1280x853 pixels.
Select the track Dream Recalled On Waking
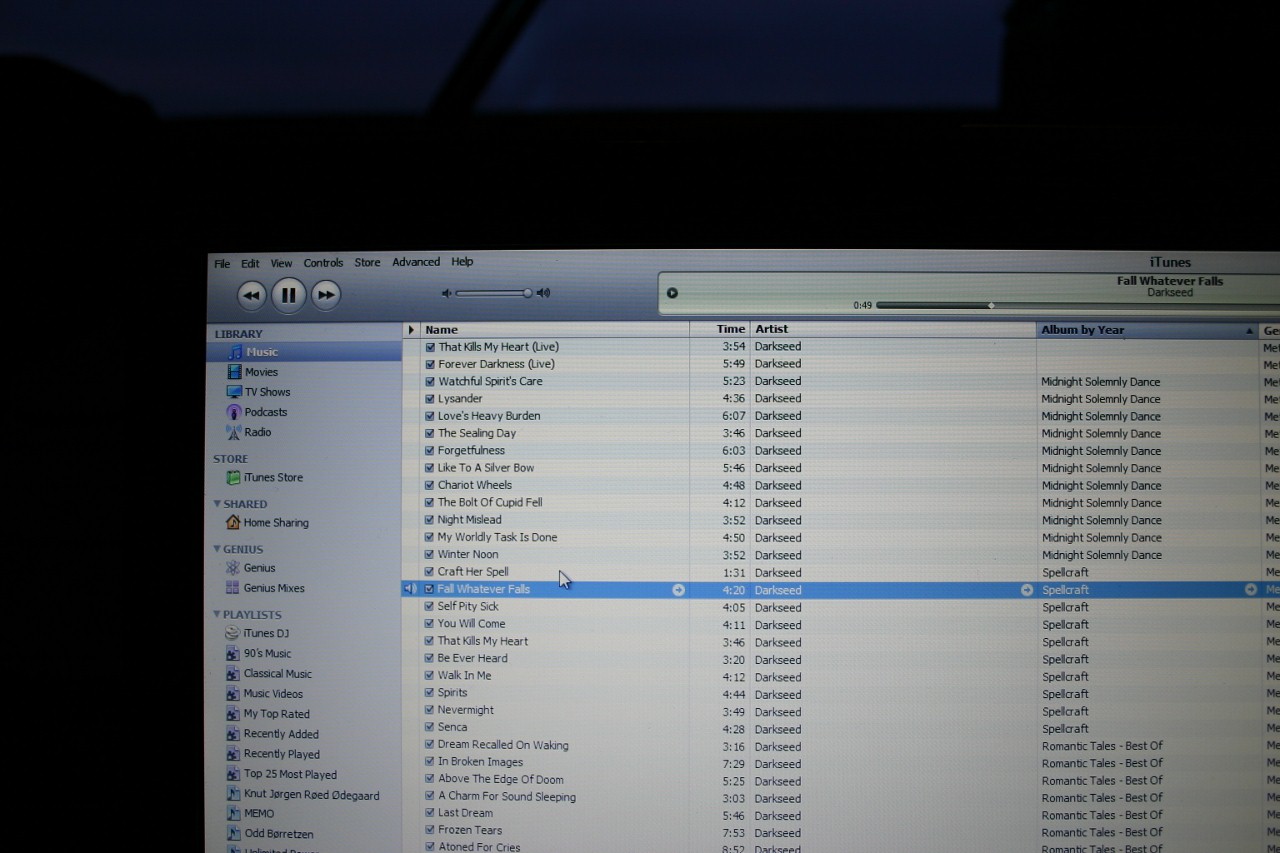coord(503,745)
